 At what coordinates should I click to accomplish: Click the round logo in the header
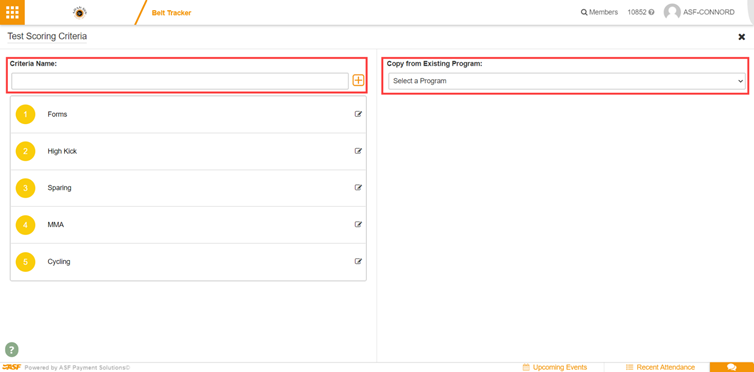point(79,13)
